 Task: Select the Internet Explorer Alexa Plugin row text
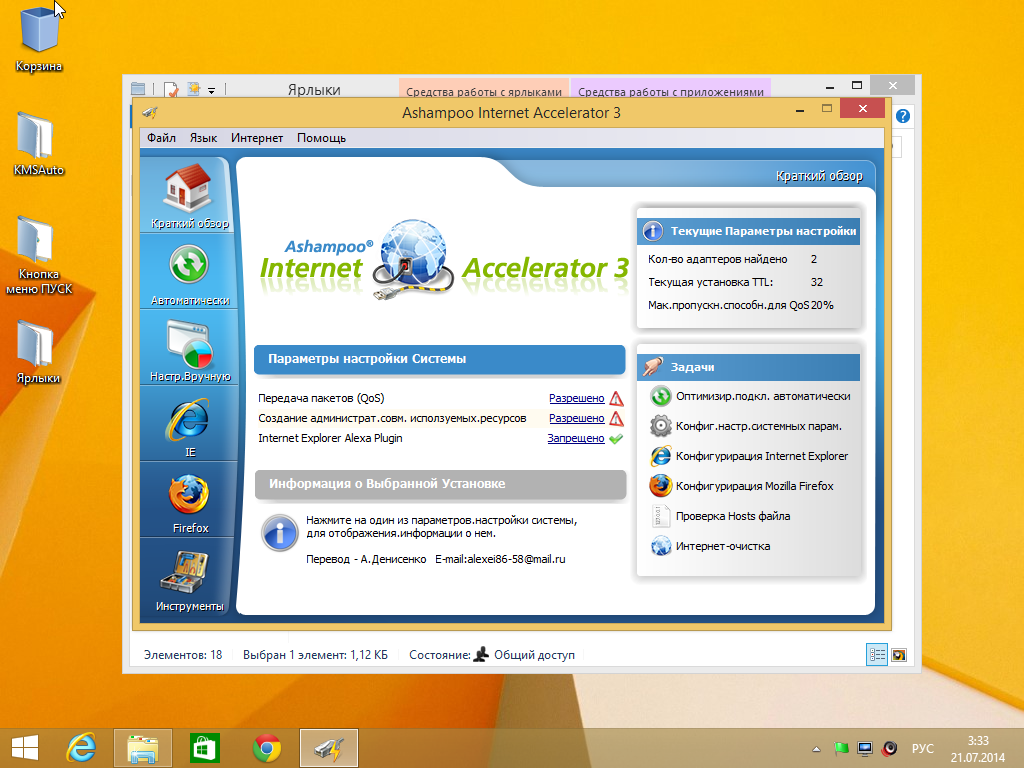tap(330, 438)
